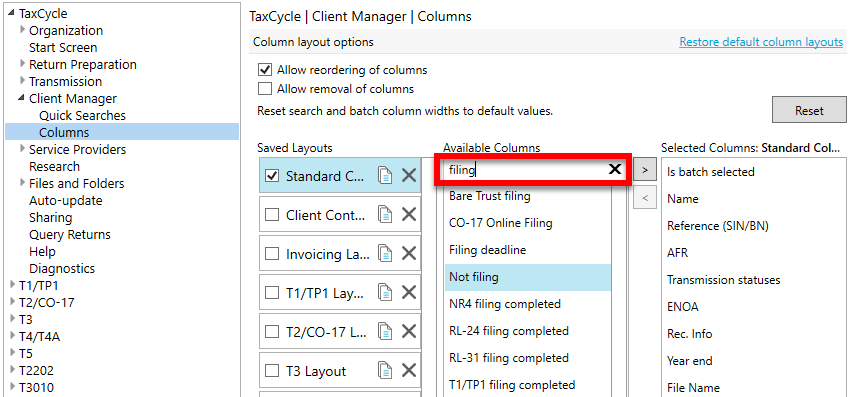Select Year end selected column
Screen dimensions: 851x397
(754, 361)
